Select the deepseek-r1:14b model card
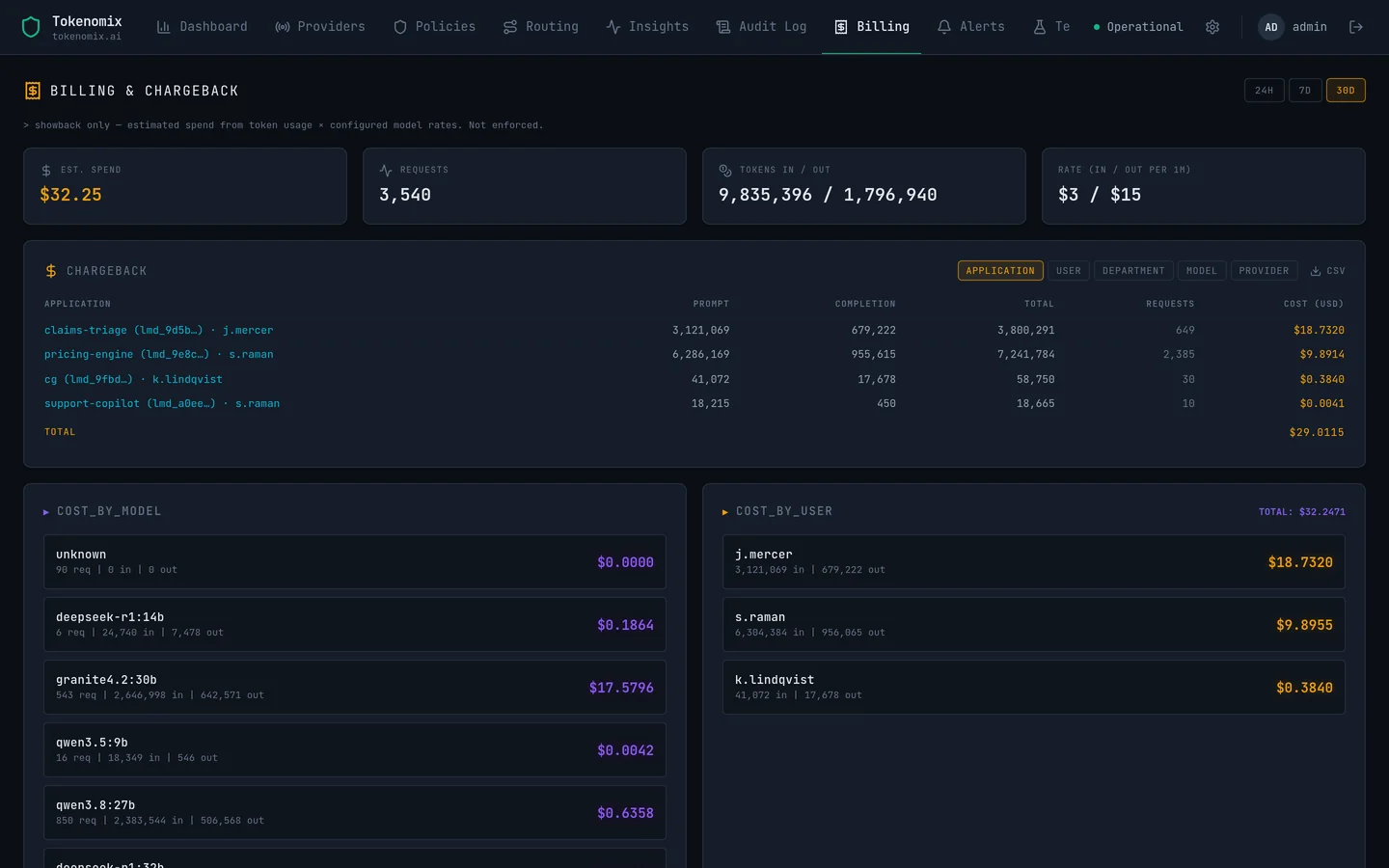1389x868 pixels. click(x=355, y=625)
